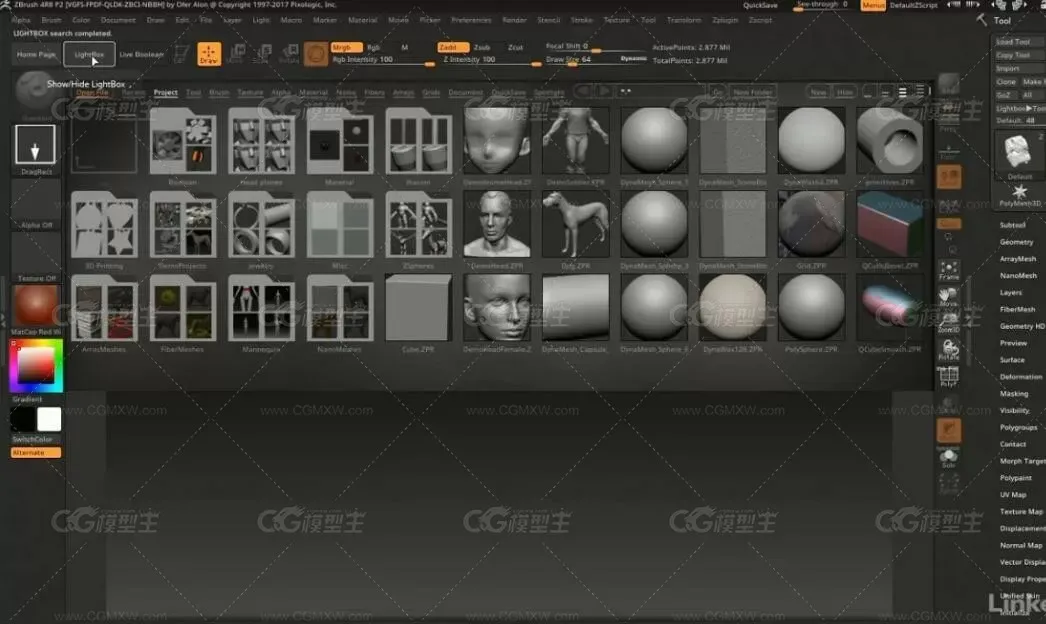Open the Zplugin menu
The width and height of the screenshot is (1046, 624).
[724, 20]
